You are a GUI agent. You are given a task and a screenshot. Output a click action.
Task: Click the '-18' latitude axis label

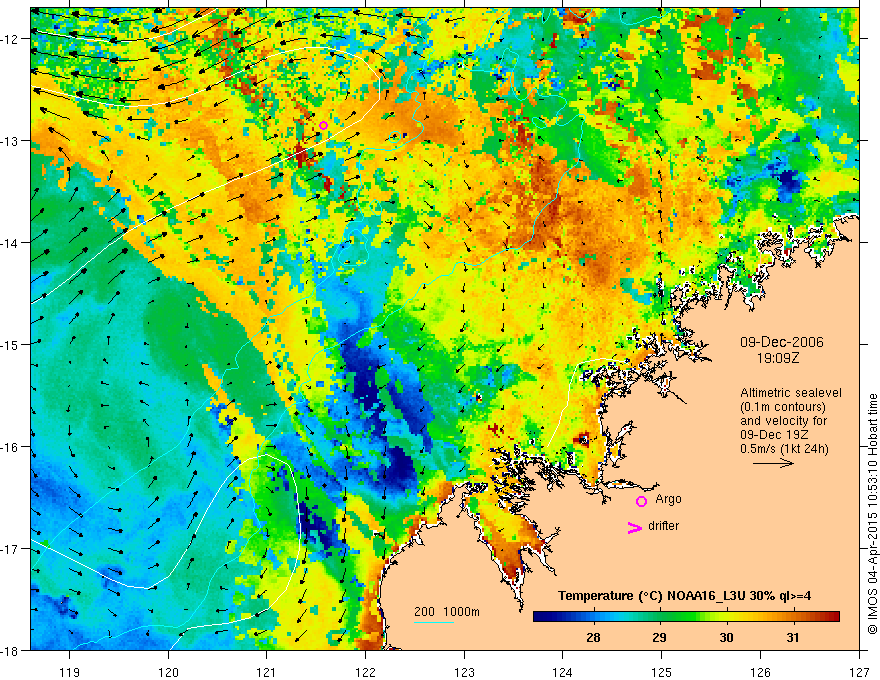pos(11,651)
